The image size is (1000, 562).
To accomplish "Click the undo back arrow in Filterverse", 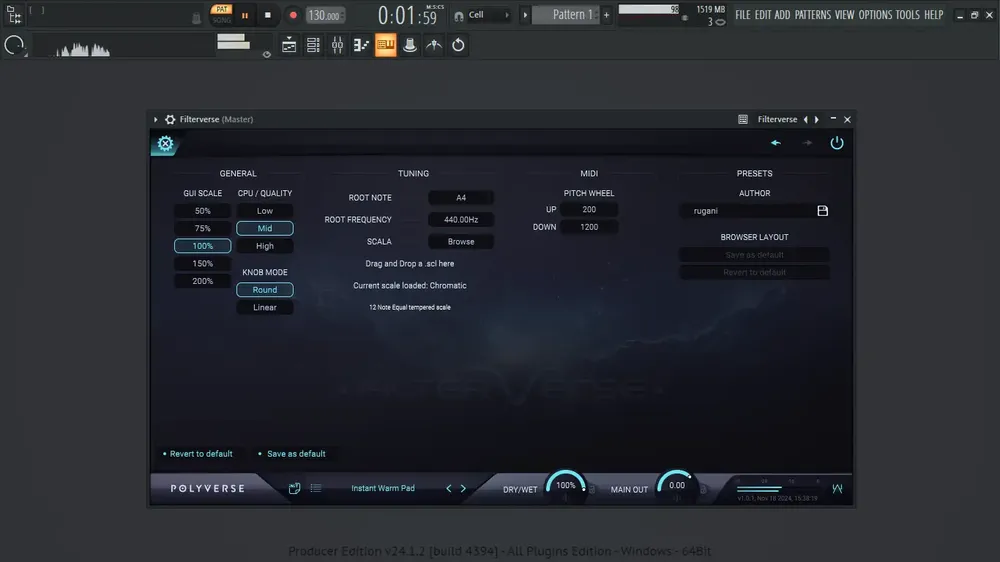I will [776, 143].
